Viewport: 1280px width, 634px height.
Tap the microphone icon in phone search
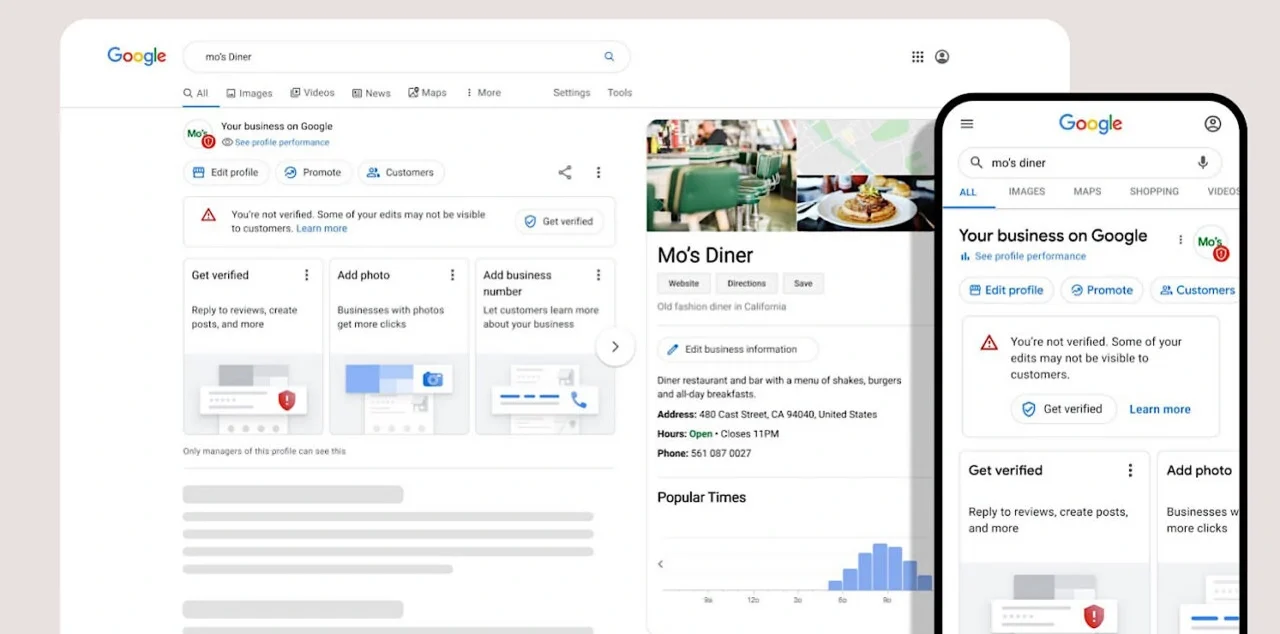click(1203, 162)
